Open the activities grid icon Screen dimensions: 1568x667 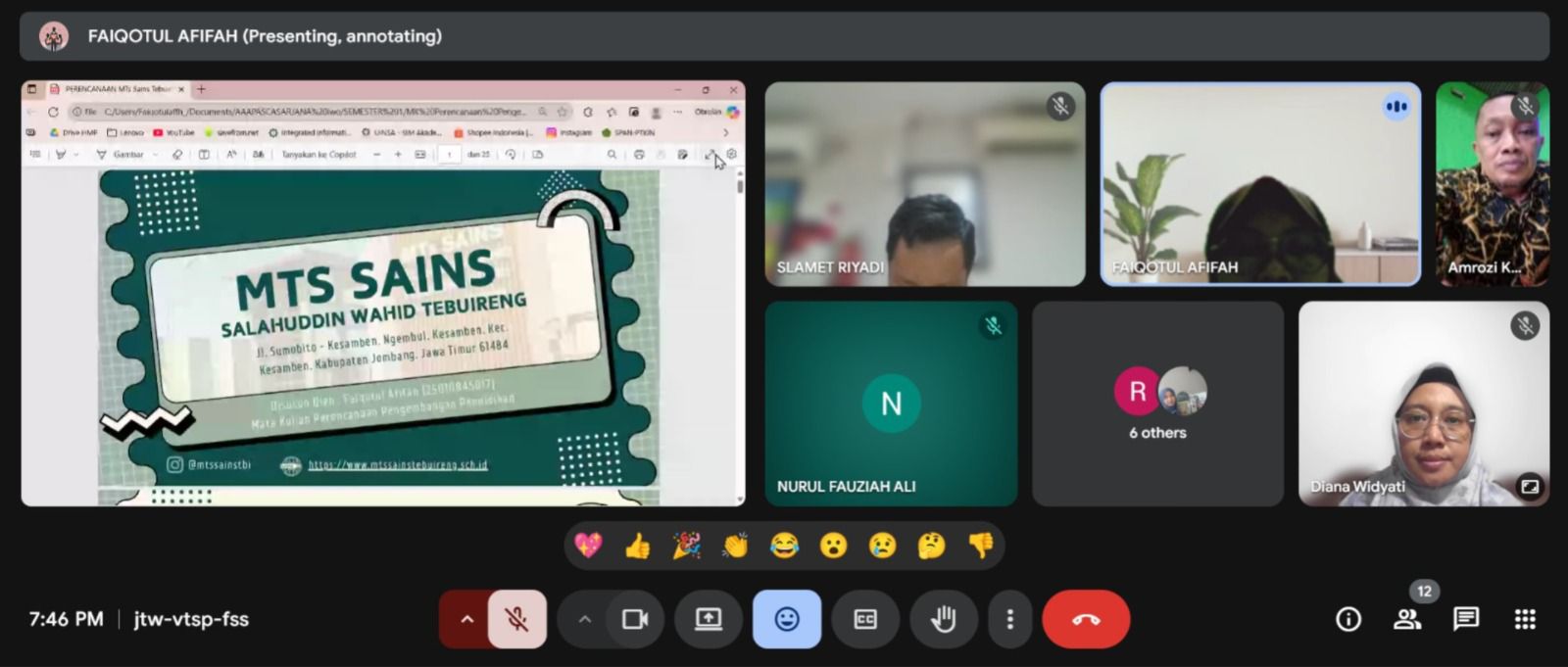click(1524, 619)
